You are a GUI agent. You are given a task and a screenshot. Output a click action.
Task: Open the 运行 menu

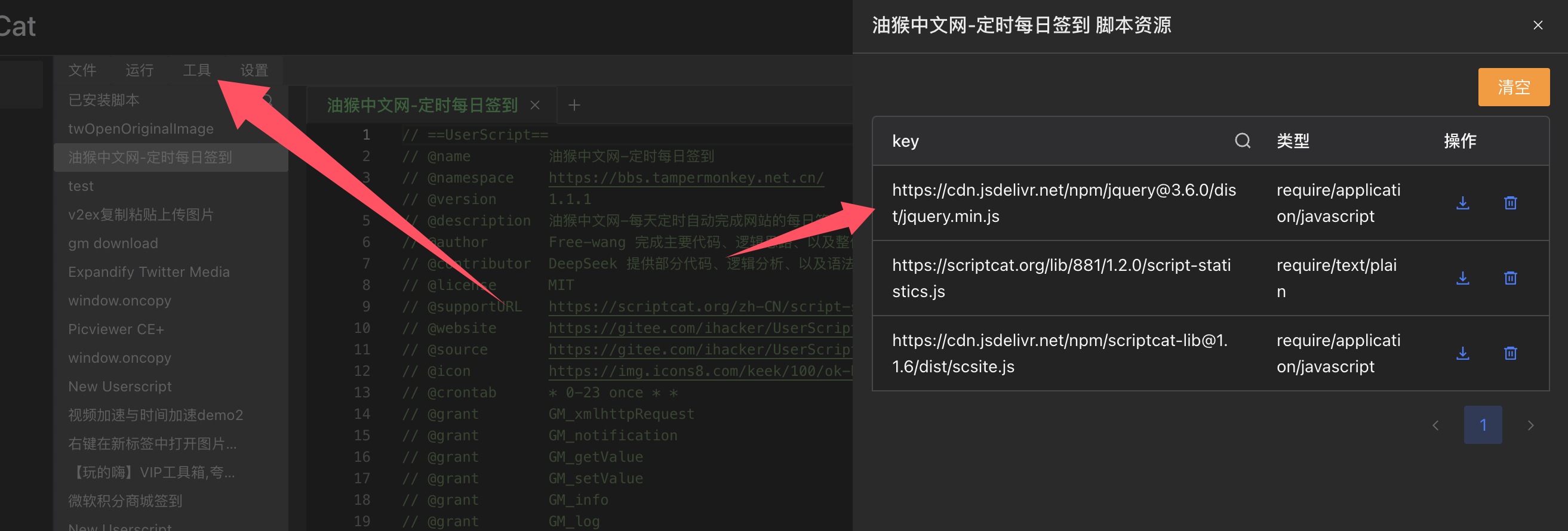coord(139,70)
